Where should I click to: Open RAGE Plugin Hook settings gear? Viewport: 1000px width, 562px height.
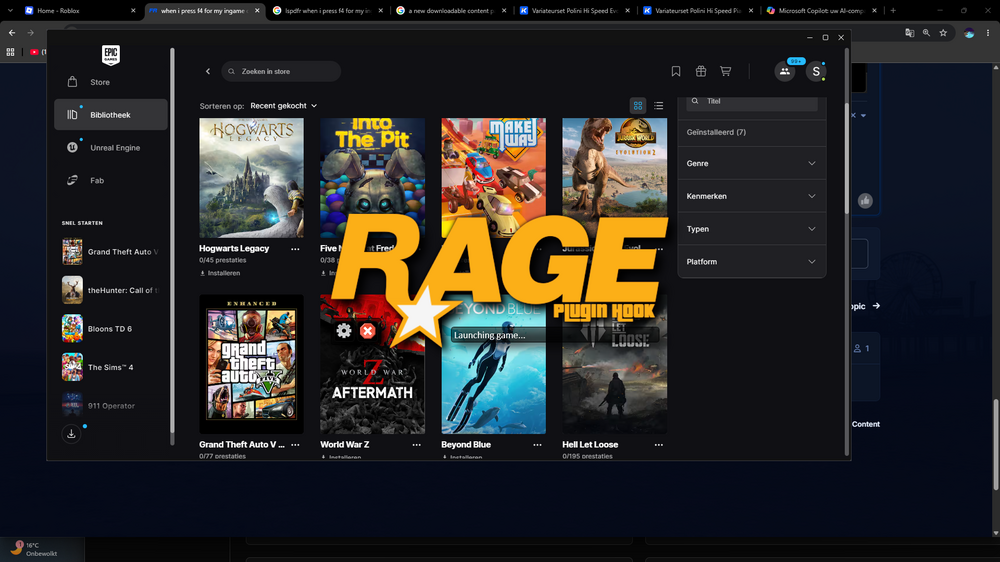344,330
